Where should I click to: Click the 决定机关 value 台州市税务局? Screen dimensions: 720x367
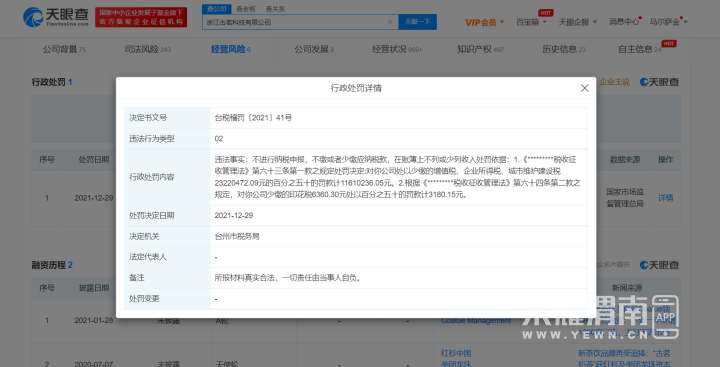click(x=237, y=237)
